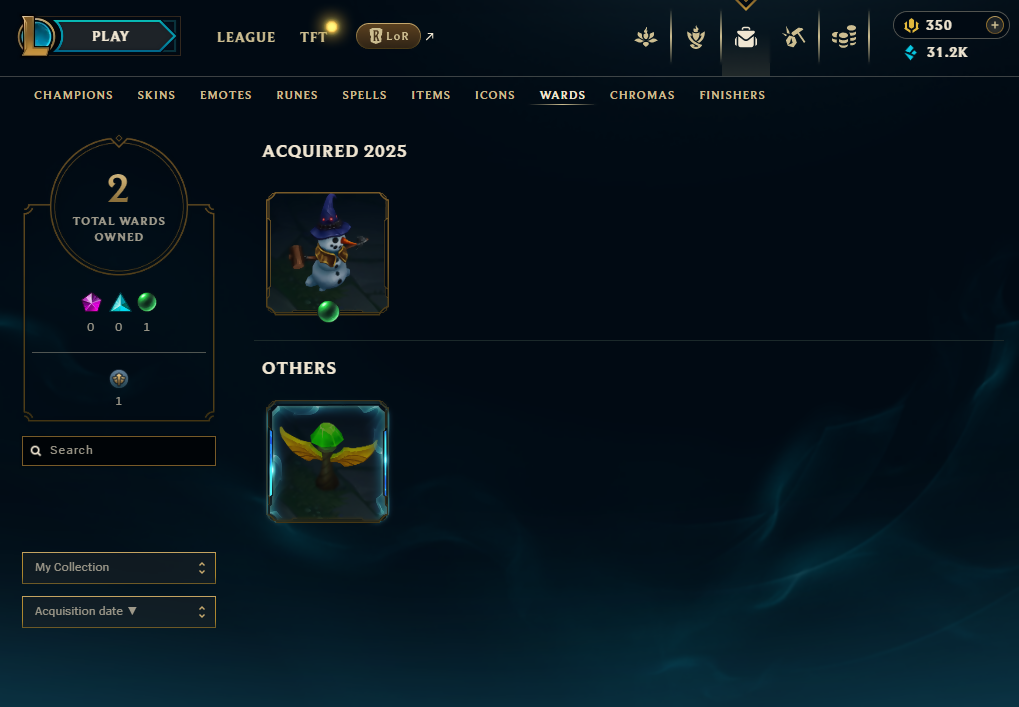Open the Collection briefcase icon

[745, 38]
